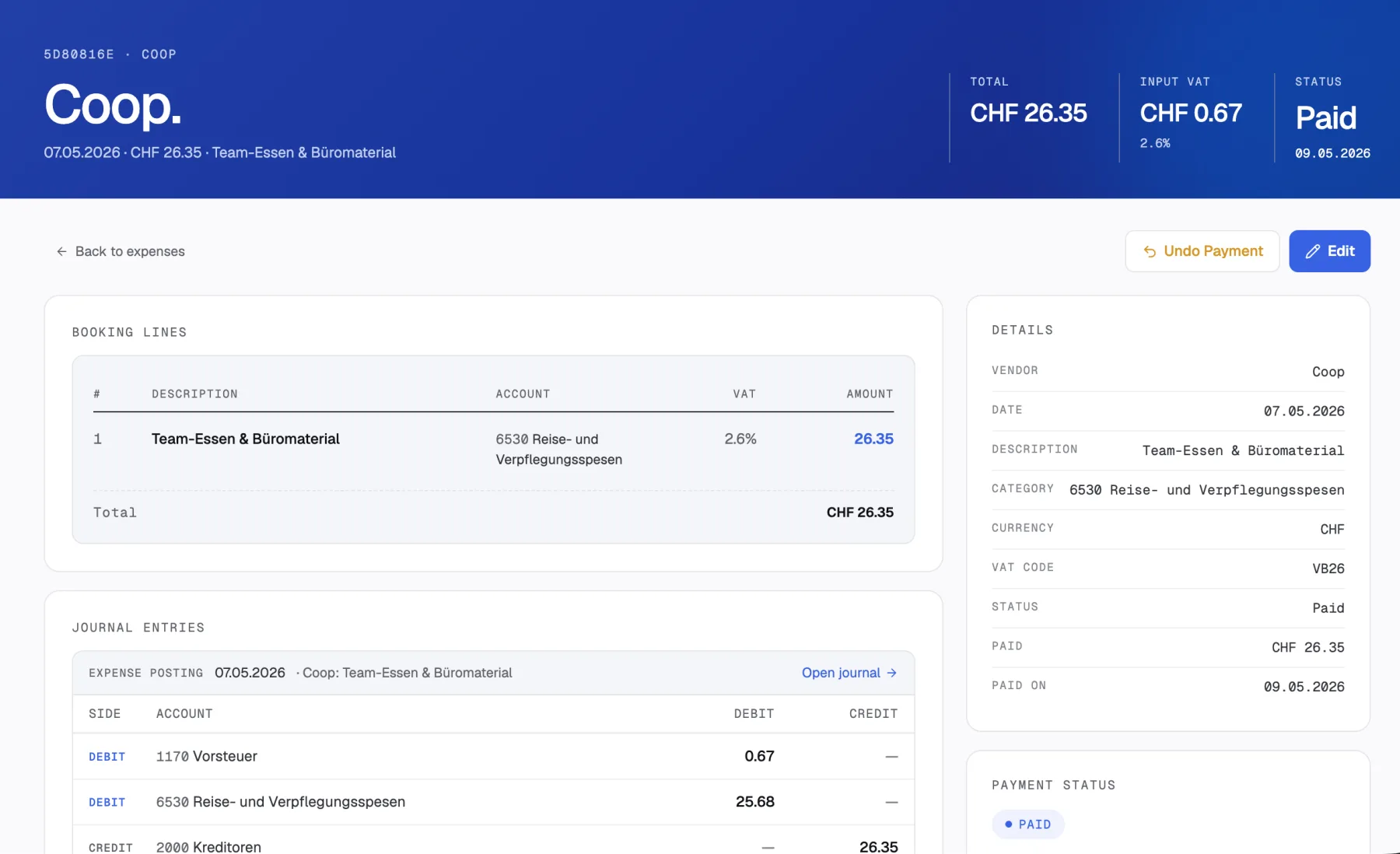Click the currency value CHF in Details
1400x854 pixels.
(x=1332, y=530)
